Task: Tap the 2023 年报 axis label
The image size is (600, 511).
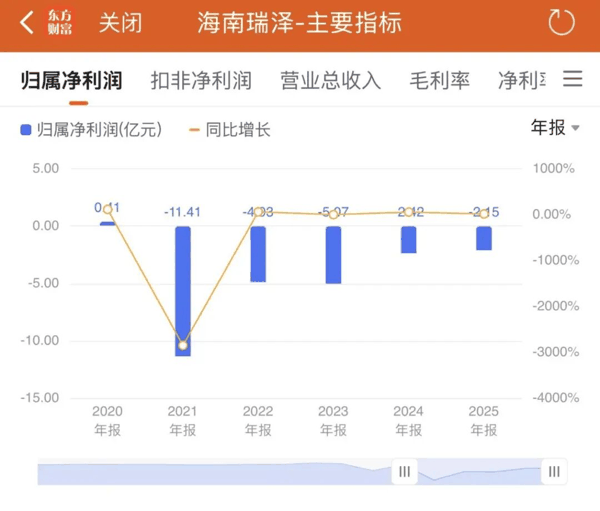Action: click(333, 421)
